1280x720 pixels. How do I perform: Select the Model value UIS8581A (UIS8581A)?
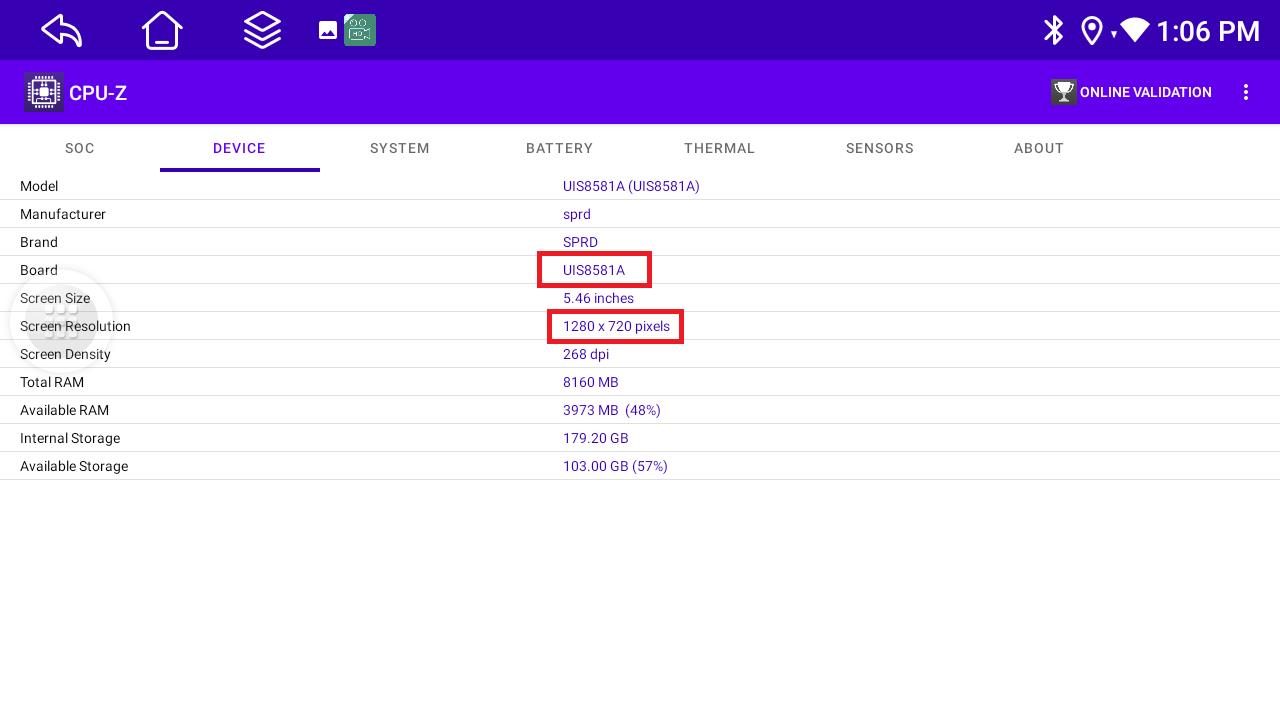[631, 186]
